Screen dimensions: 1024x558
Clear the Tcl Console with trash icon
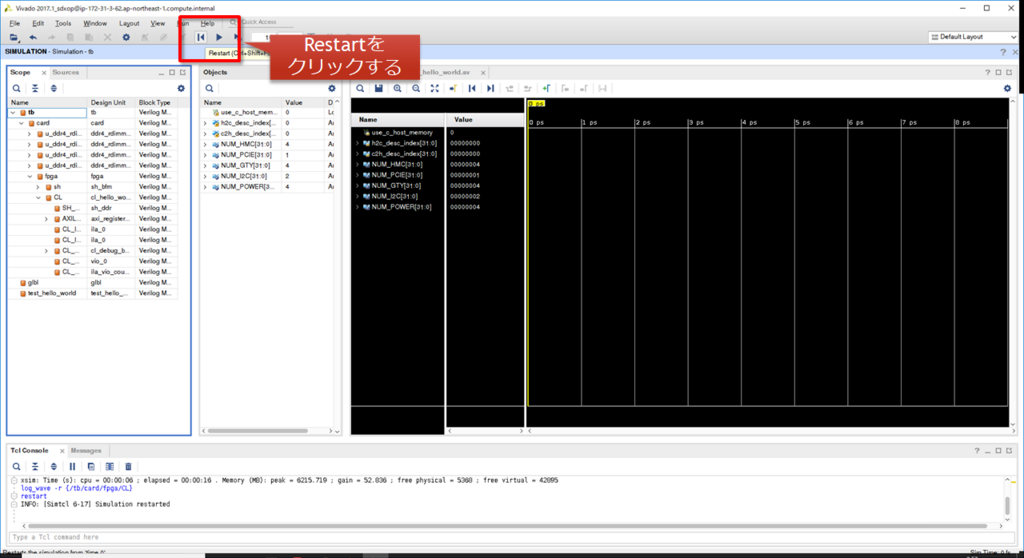pos(129,467)
